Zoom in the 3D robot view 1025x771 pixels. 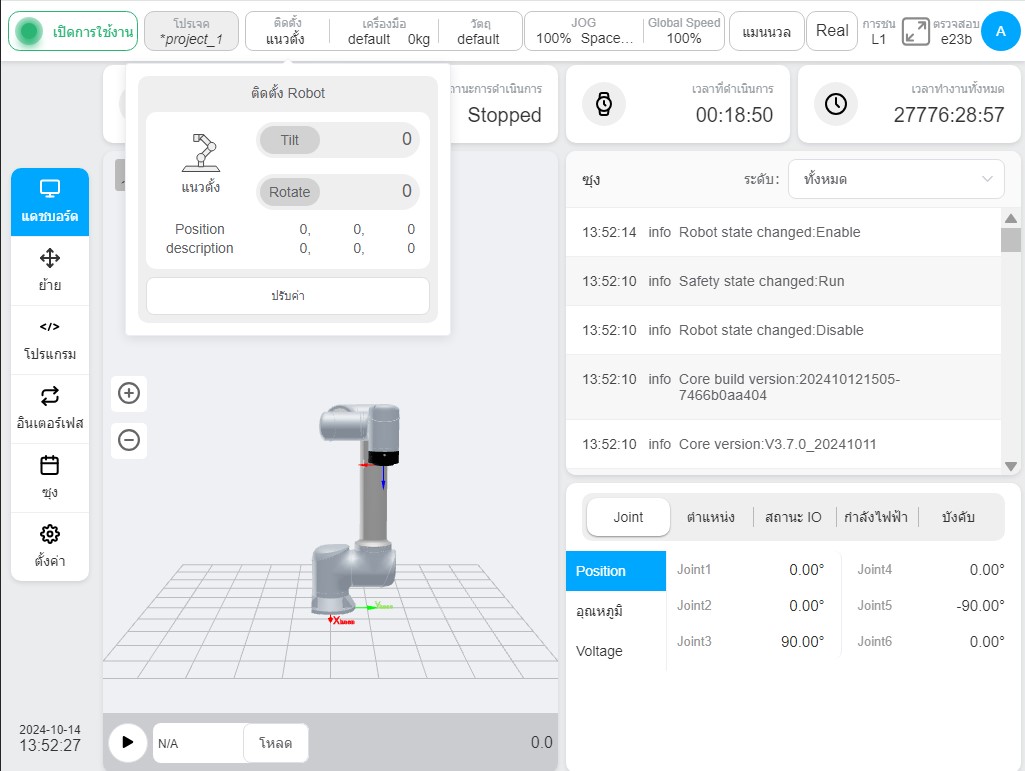click(x=129, y=393)
